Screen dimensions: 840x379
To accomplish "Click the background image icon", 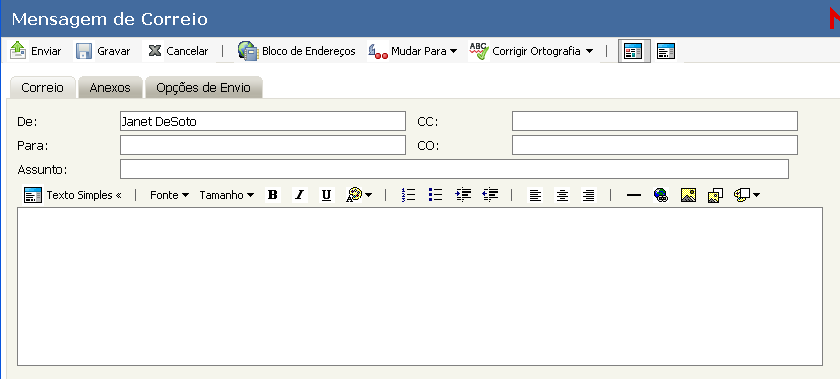I will tap(715, 196).
